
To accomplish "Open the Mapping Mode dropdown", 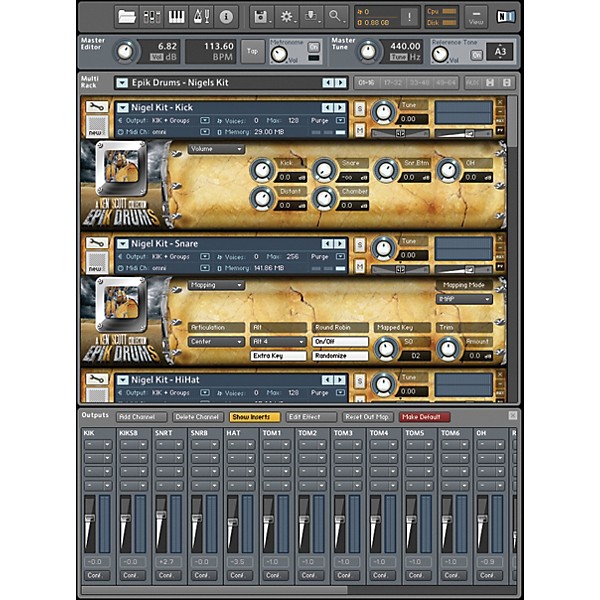I will 464,299.
